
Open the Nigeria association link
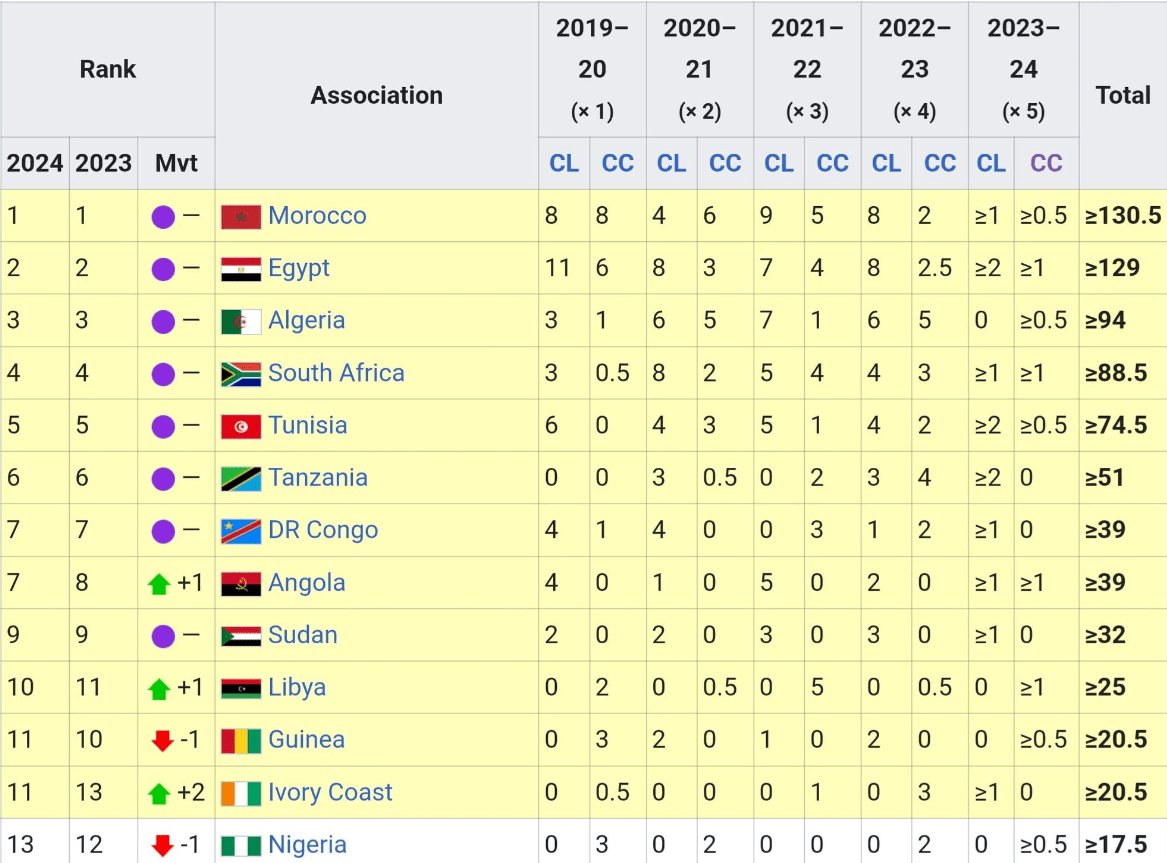point(307,845)
